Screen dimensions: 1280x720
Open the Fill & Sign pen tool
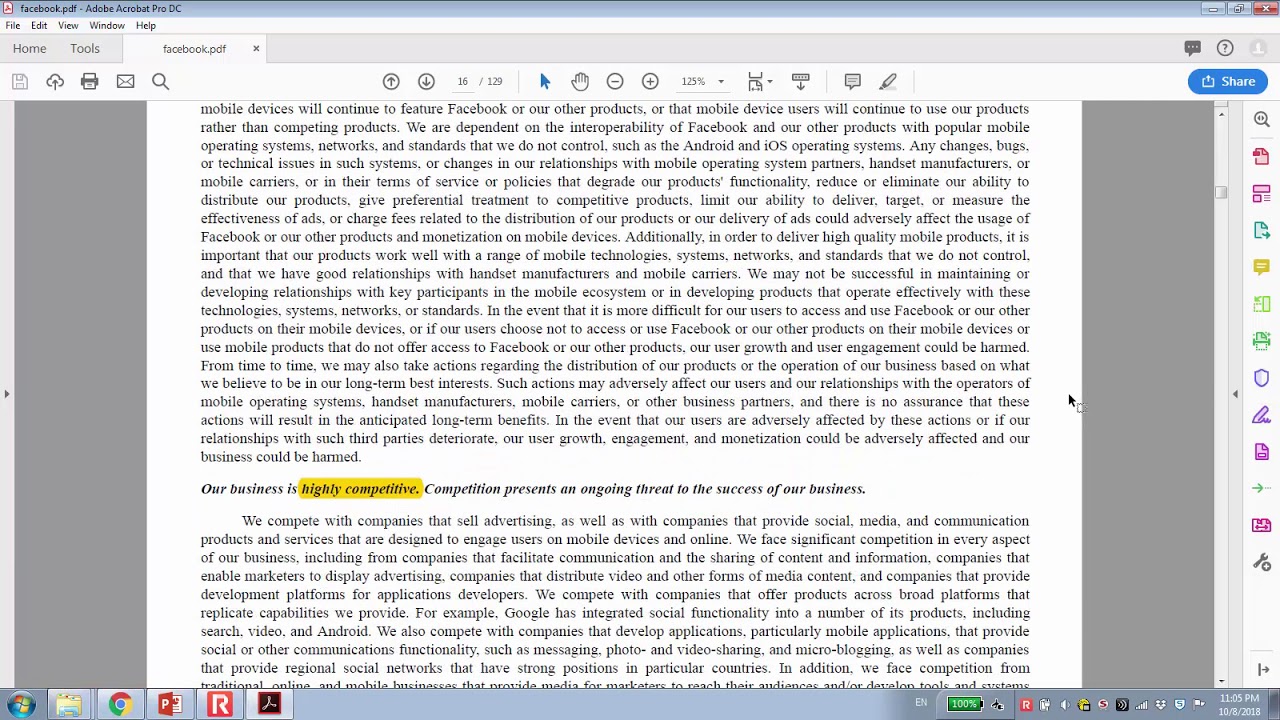(x=1261, y=415)
